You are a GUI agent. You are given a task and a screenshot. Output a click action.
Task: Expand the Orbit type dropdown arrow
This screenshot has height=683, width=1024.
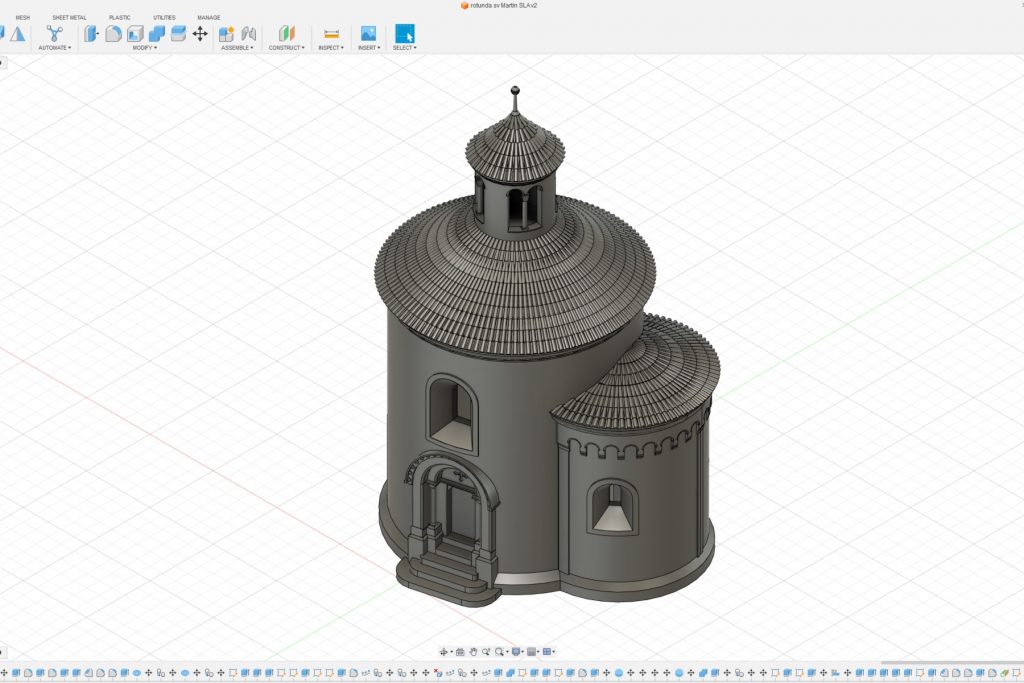pos(452,652)
